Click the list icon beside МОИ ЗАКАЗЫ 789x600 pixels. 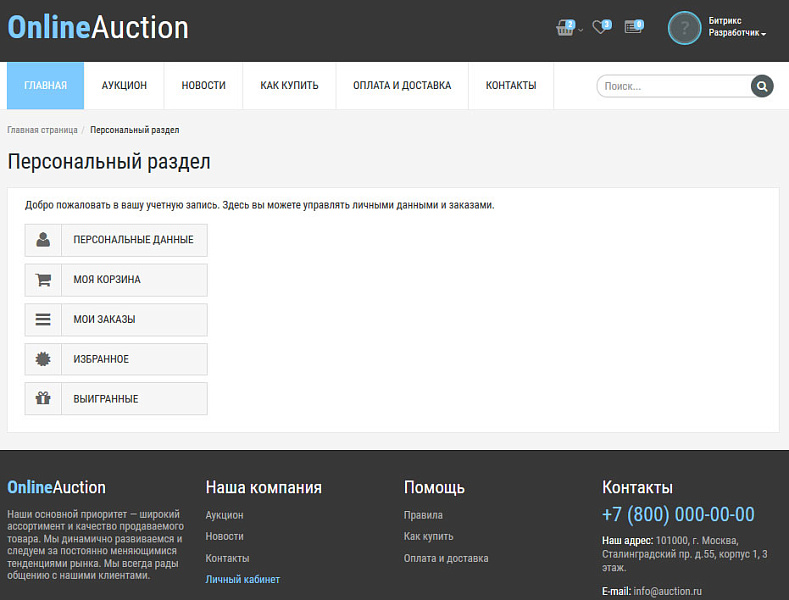(x=43, y=320)
